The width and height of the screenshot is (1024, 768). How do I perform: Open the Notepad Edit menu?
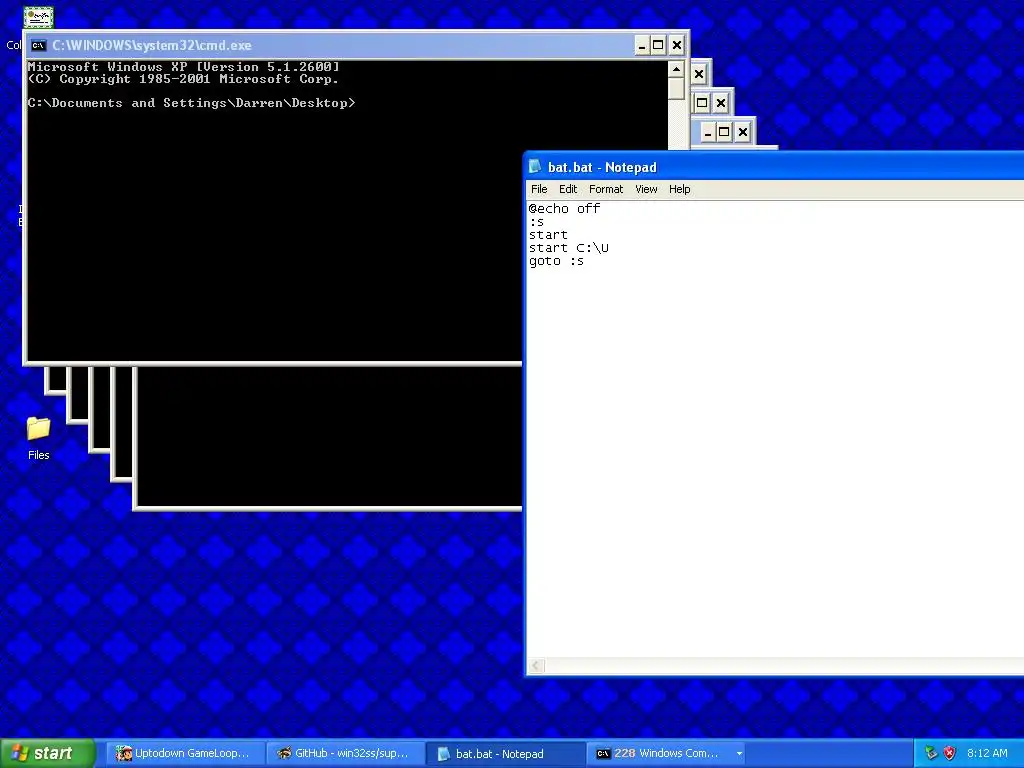tap(568, 189)
